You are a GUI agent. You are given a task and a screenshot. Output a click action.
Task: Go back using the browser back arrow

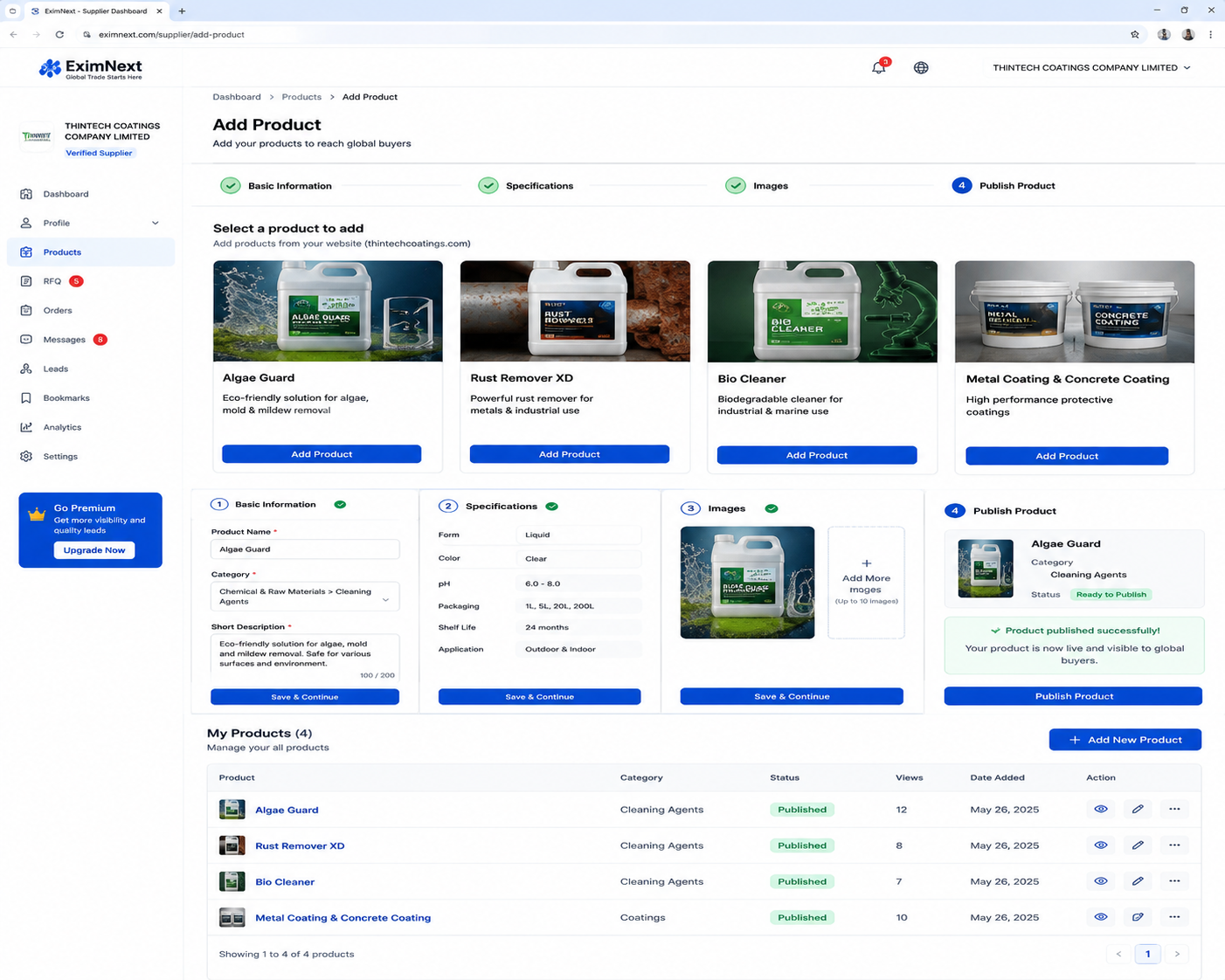coord(13,35)
